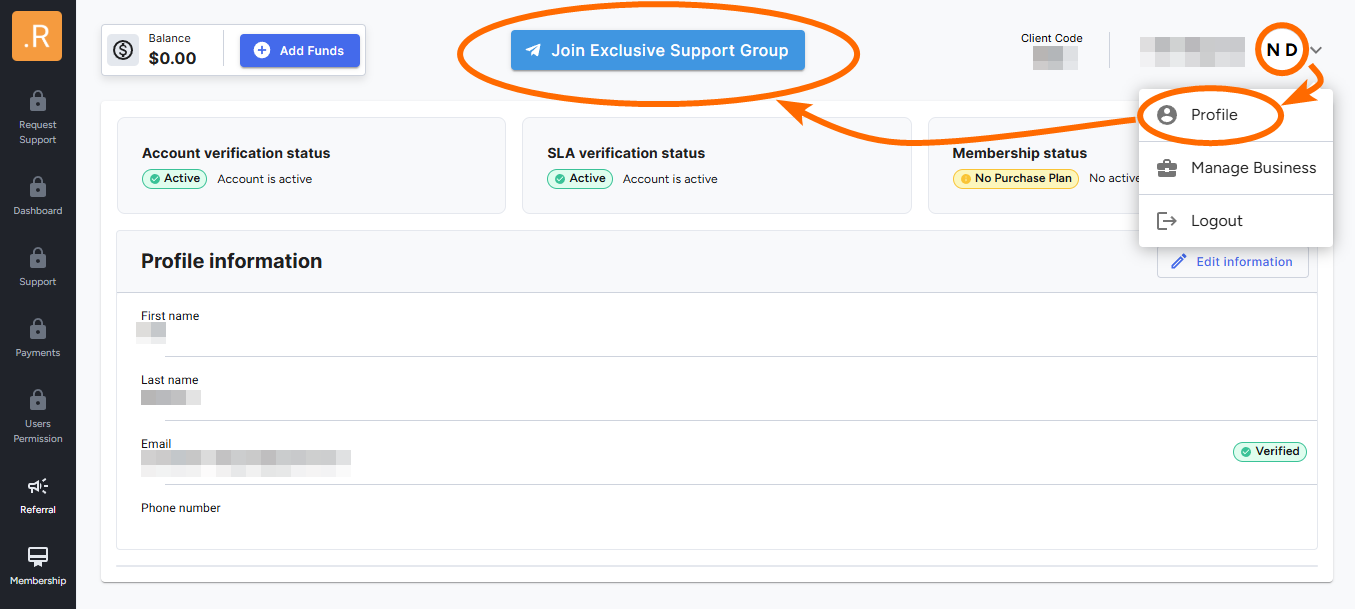Click the Membership status title

(1020, 153)
